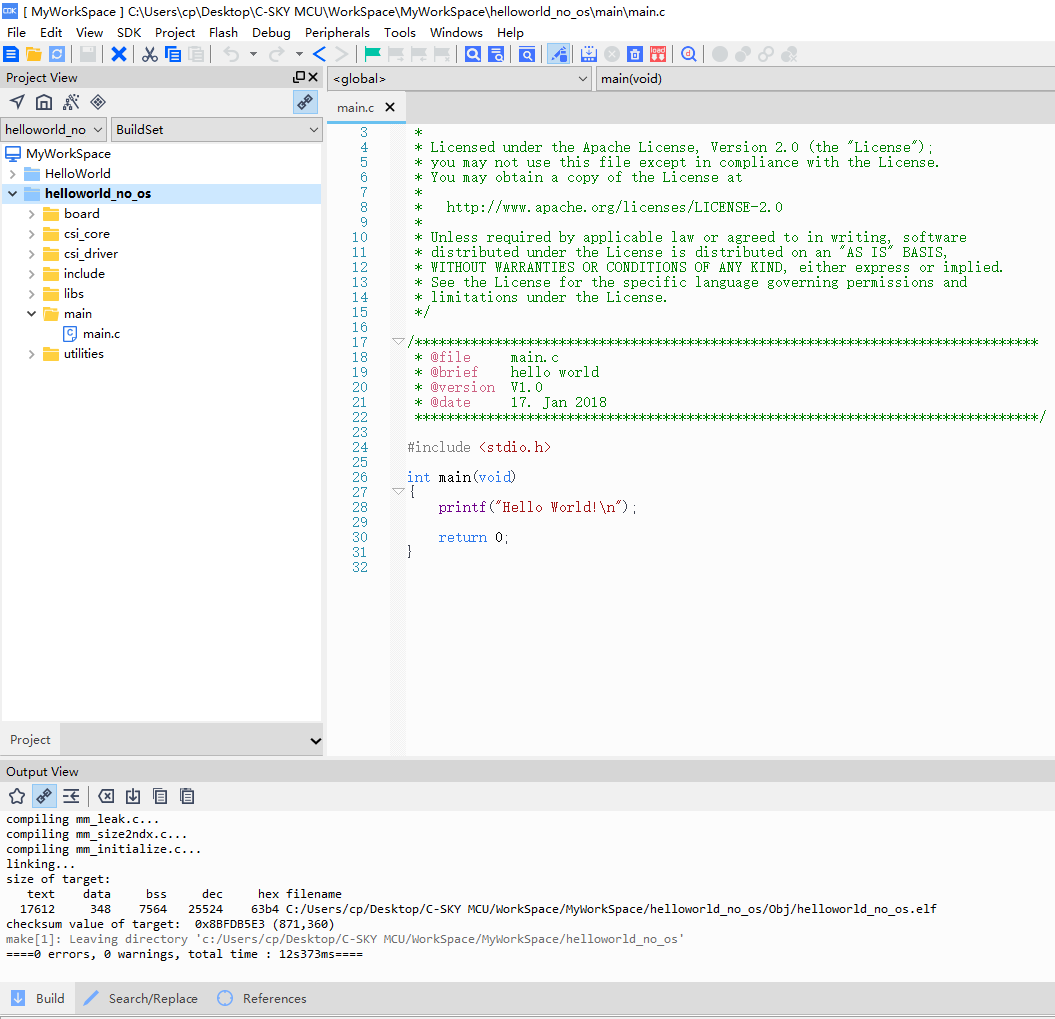Open the SDK menu

coord(129,32)
